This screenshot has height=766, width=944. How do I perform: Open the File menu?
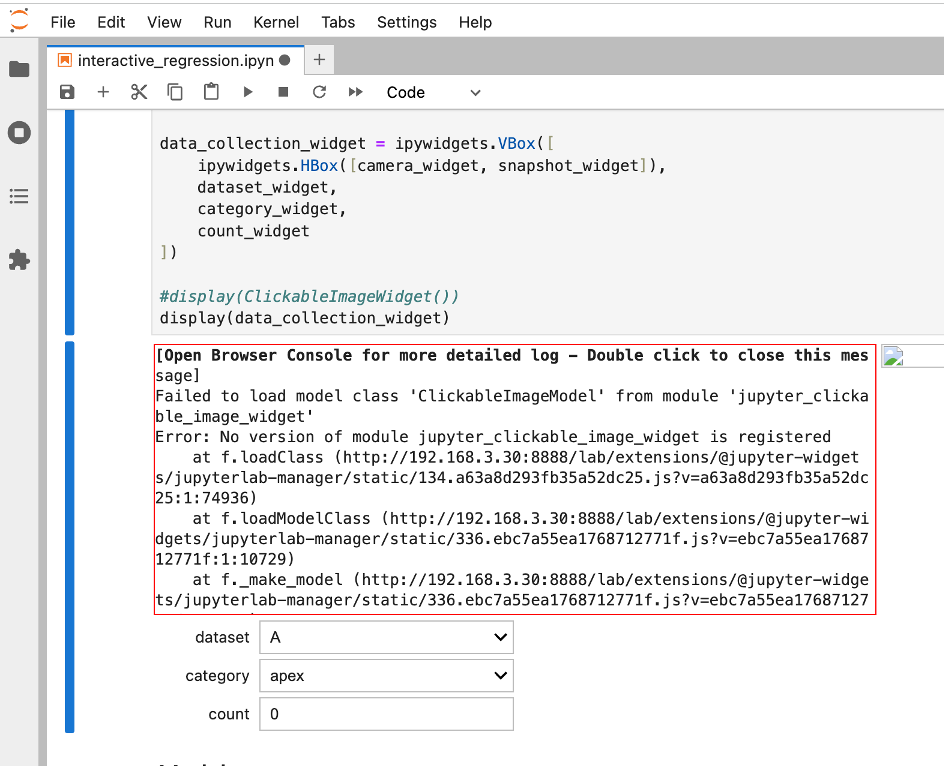tap(63, 22)
